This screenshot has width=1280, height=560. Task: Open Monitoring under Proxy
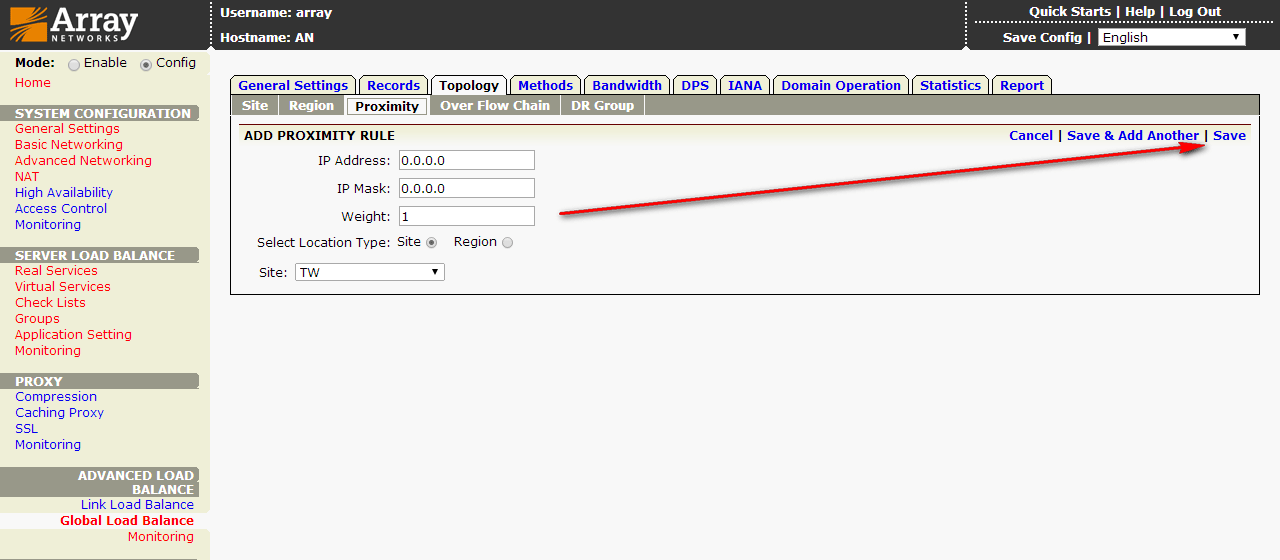[48, 444]
